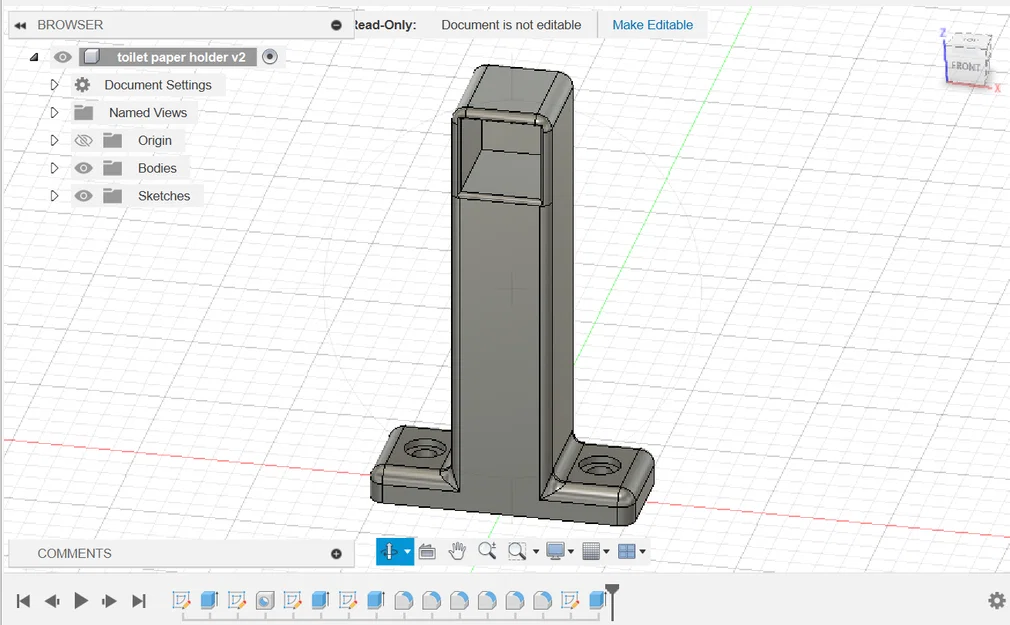Jump to the beginning of the timeline
The width and height of the screenshot is (1010, 625).
point(23,601)
